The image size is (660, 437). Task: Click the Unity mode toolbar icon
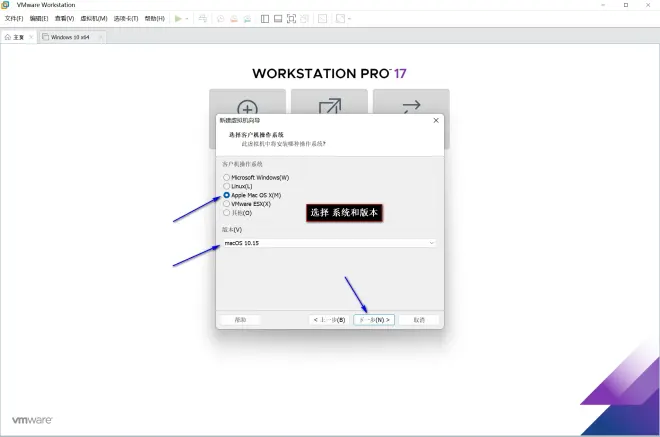point(304,19)
